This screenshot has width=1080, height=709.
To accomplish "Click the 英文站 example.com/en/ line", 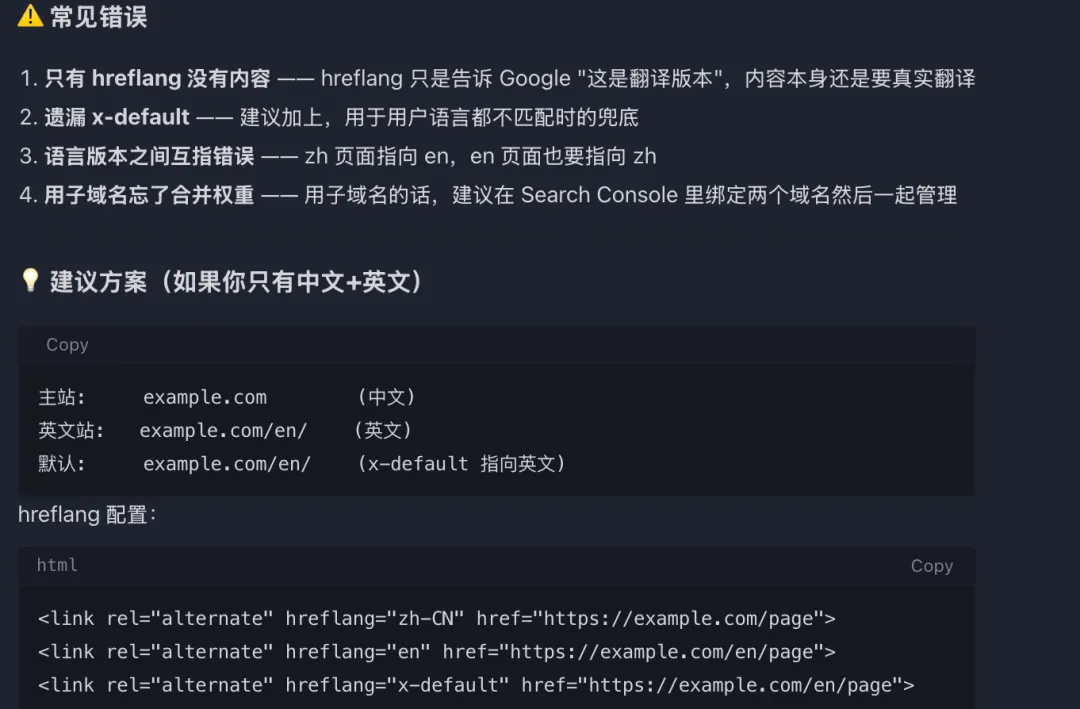I will [x=225, y=430].
